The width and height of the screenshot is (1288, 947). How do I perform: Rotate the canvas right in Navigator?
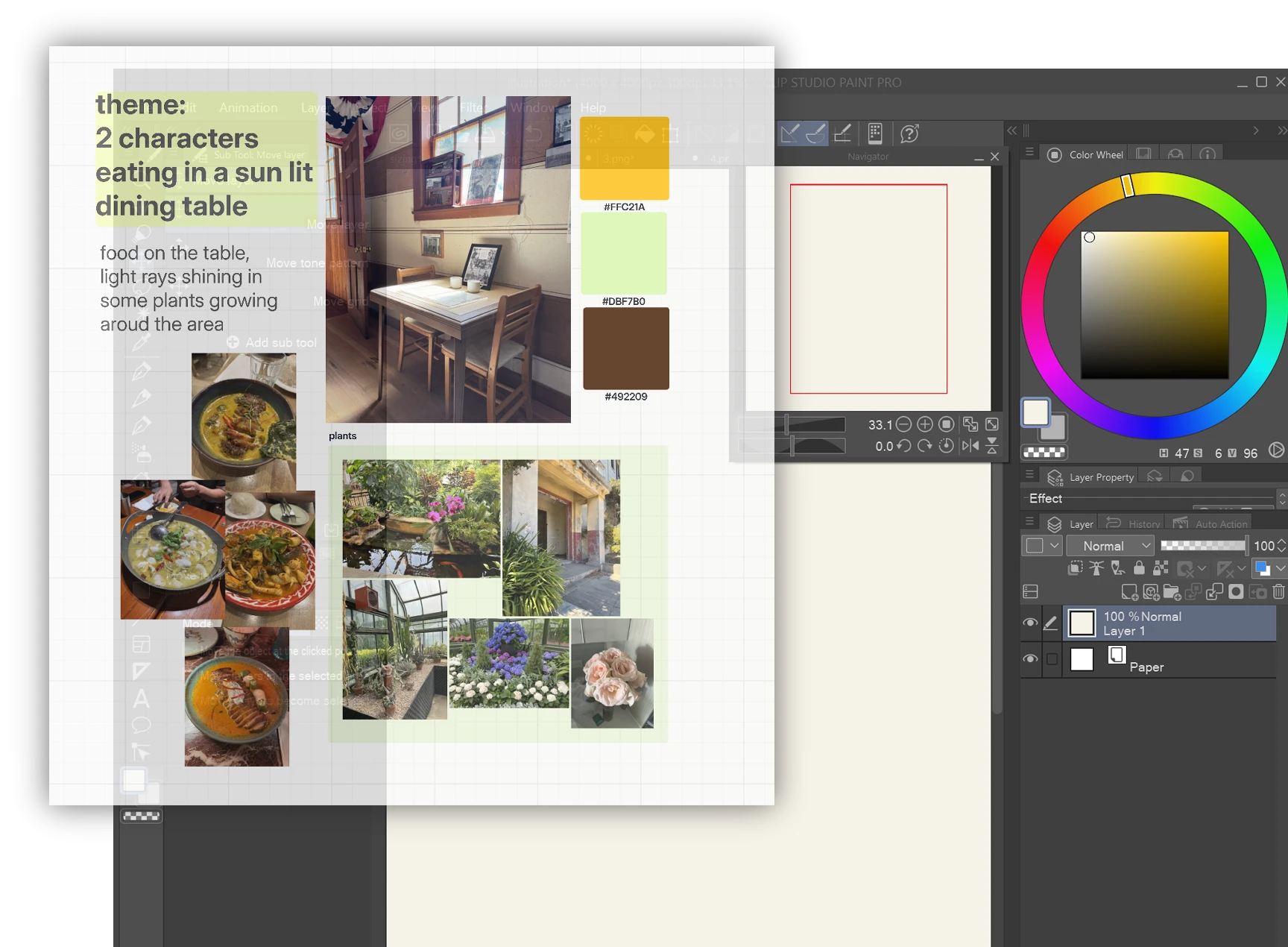(x=925, y=446)
